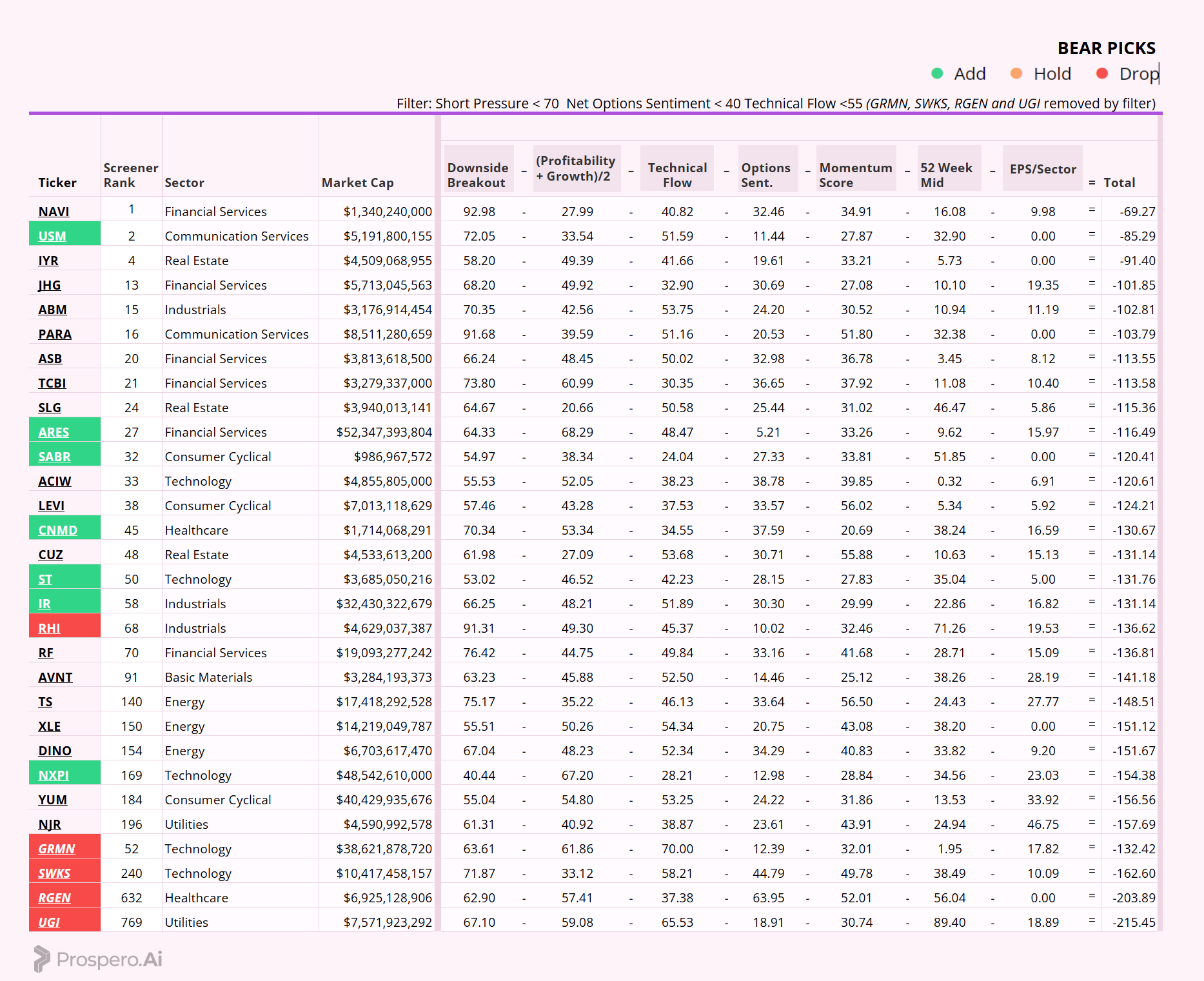Select NJR EPS/Sector value 46.75
The height and width of the screenshot is (981, 1204).
pyautogui.click(x=1043, y=824)
